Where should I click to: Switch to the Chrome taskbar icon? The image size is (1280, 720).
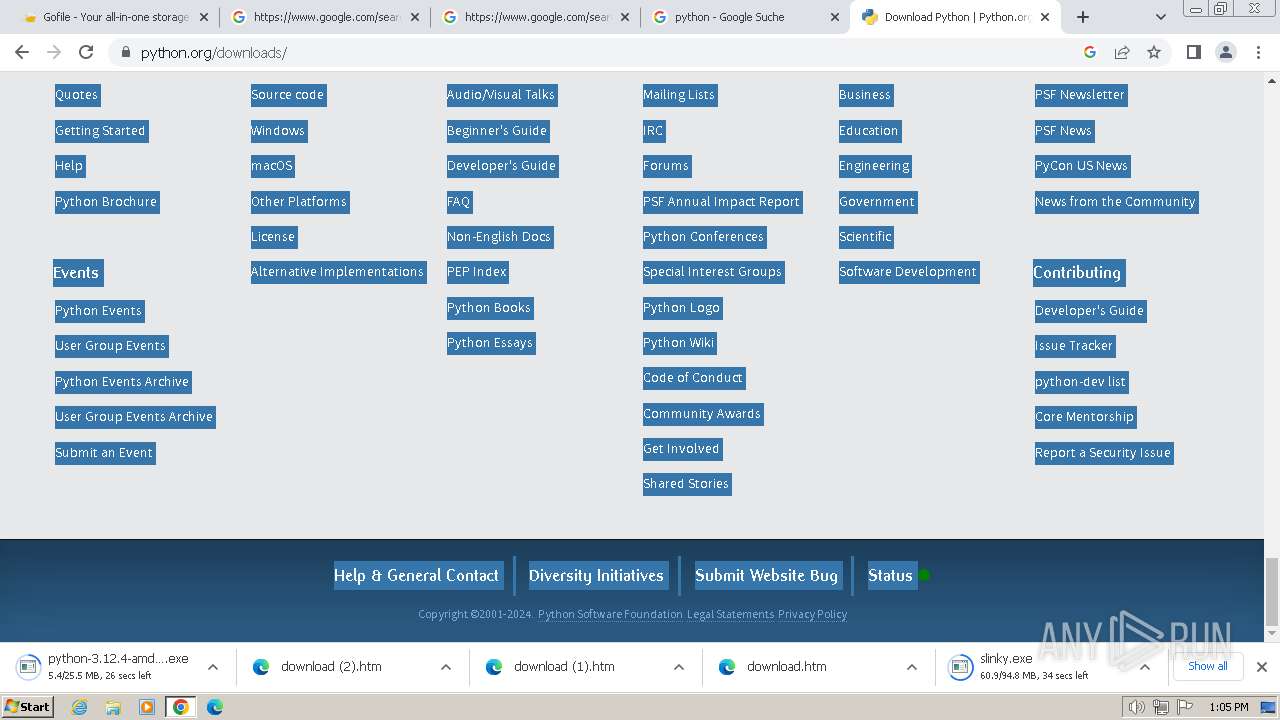point(181,707)
